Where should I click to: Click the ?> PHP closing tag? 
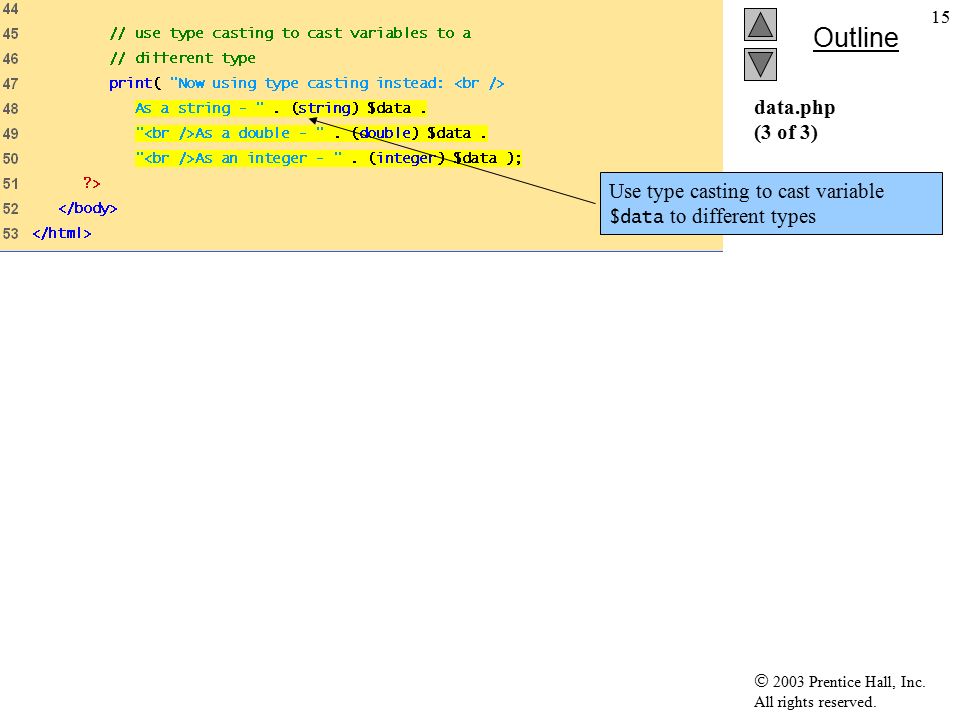pos(91,183)
